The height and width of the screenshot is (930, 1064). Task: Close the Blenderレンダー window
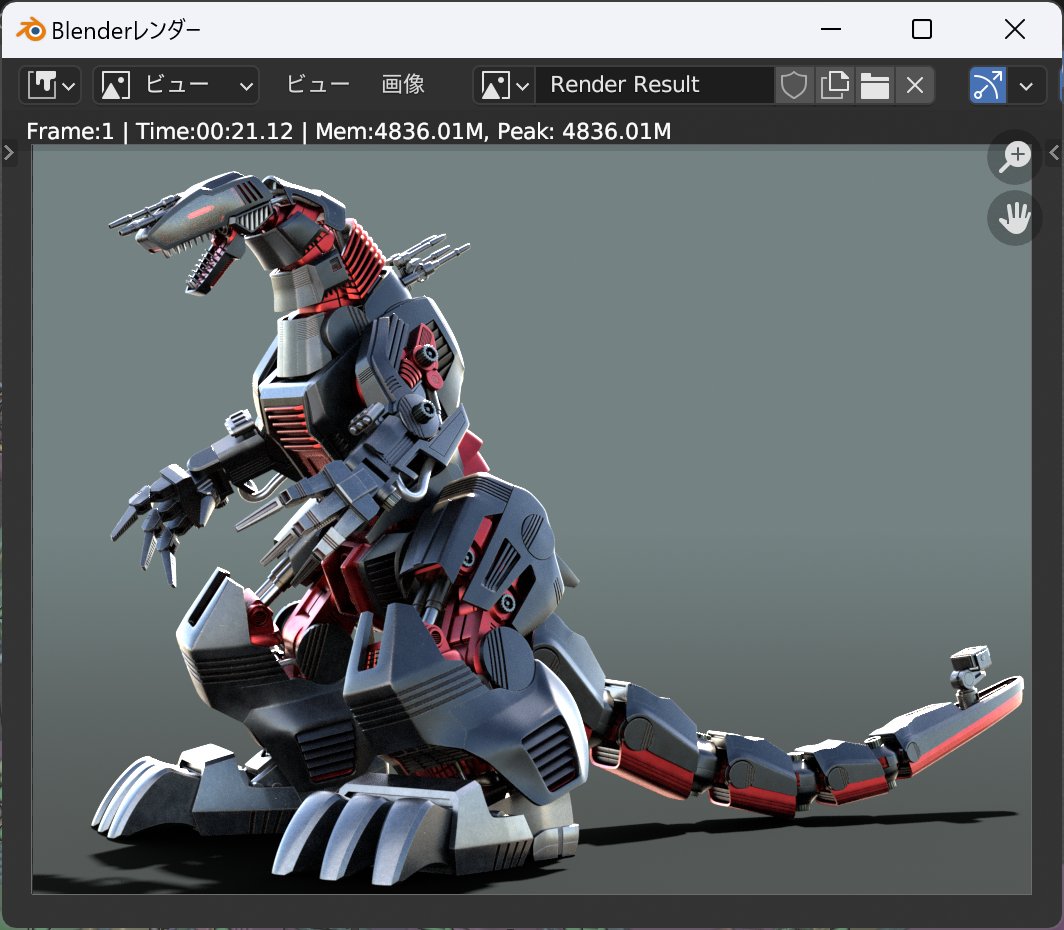click(x=1014, y=29)
